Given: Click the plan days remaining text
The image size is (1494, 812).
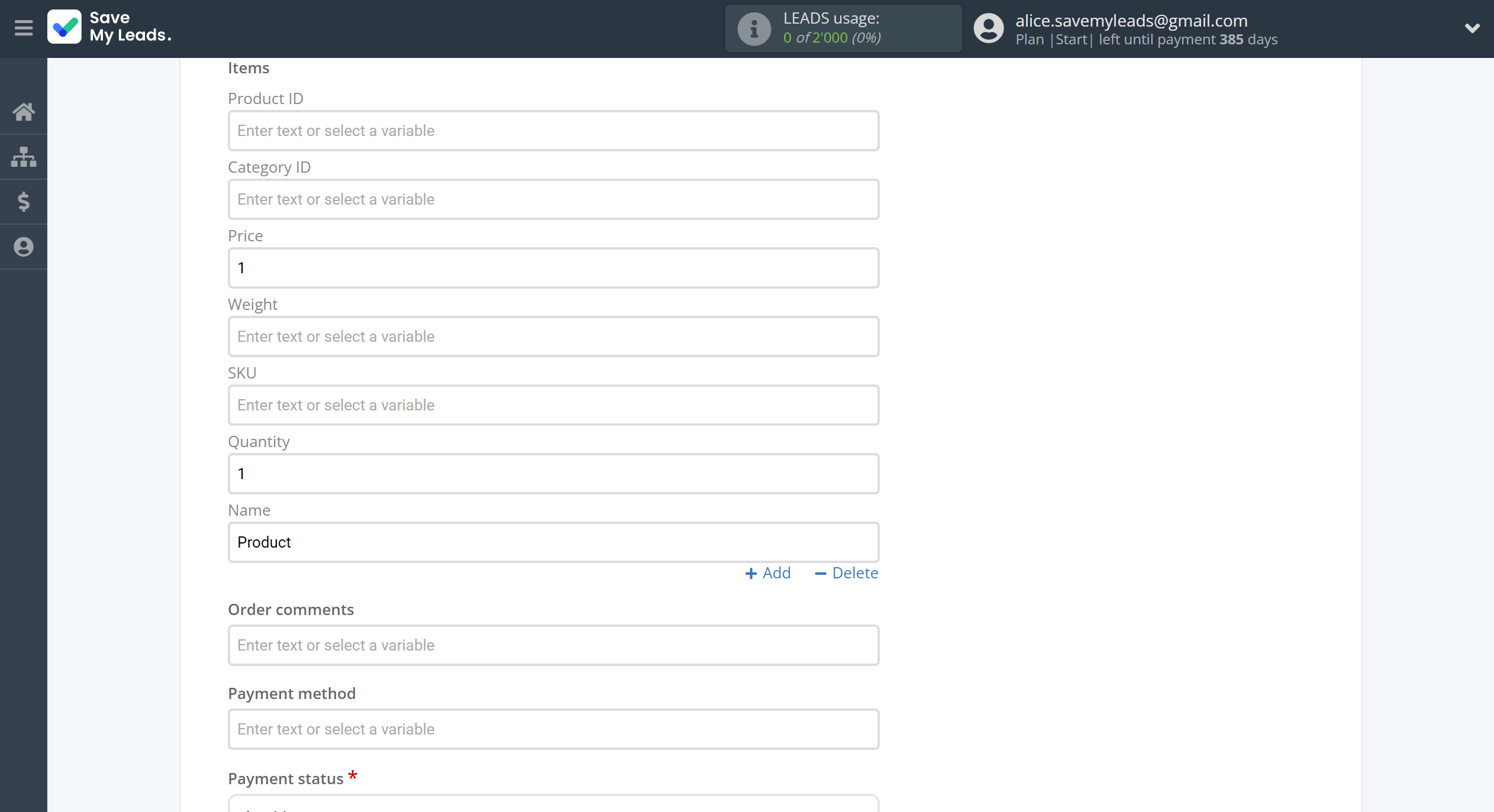Looking at the screenshot, I should tap(1147, 40).
